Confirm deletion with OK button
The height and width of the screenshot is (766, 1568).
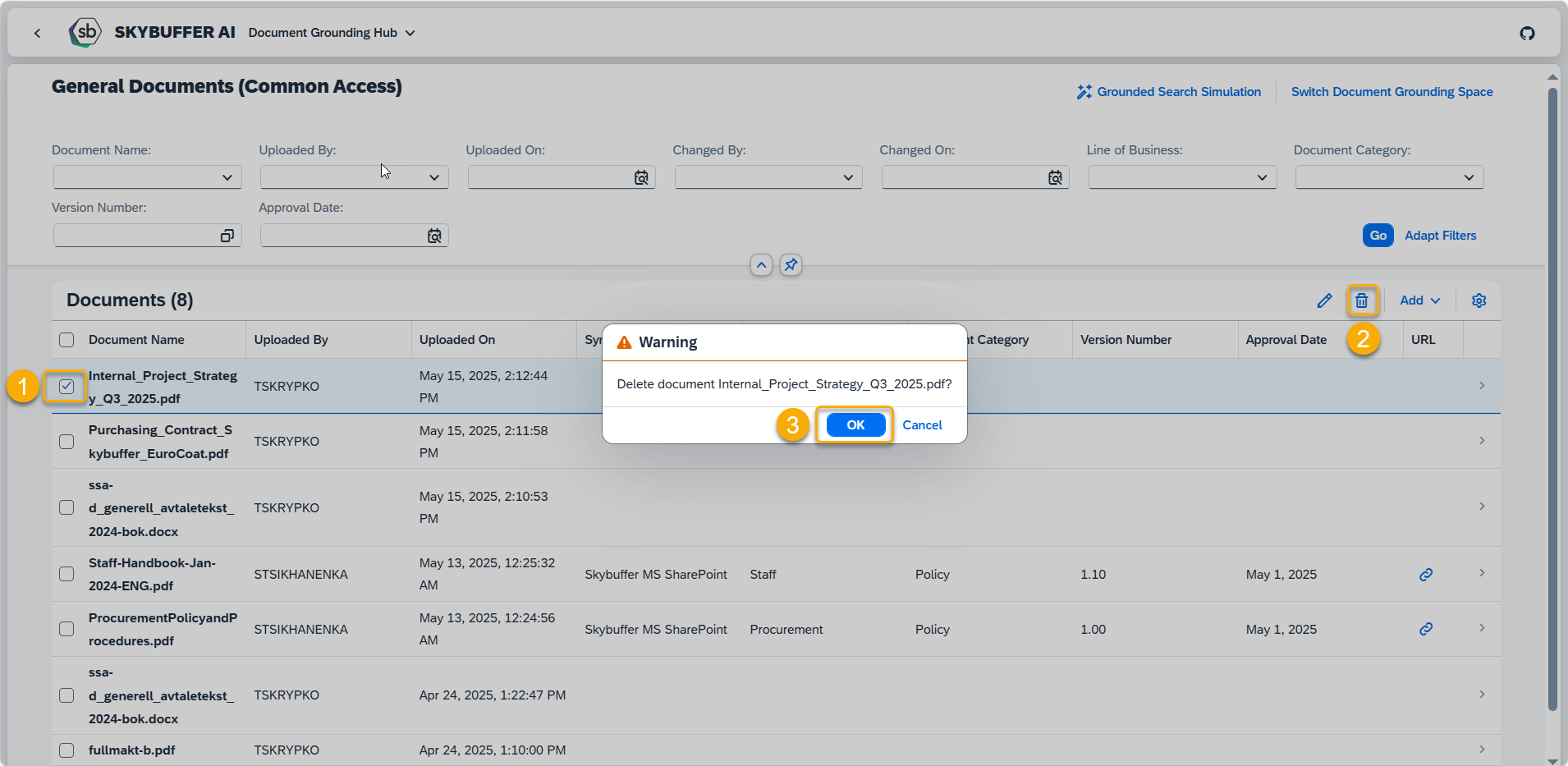(855, 424)
